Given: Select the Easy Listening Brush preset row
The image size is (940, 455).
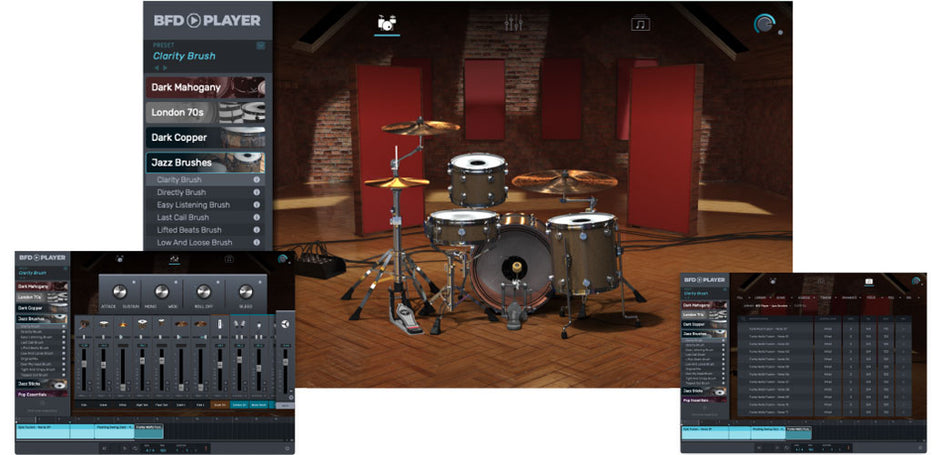Looking at the screenshot, I should (x=205, y=205).
